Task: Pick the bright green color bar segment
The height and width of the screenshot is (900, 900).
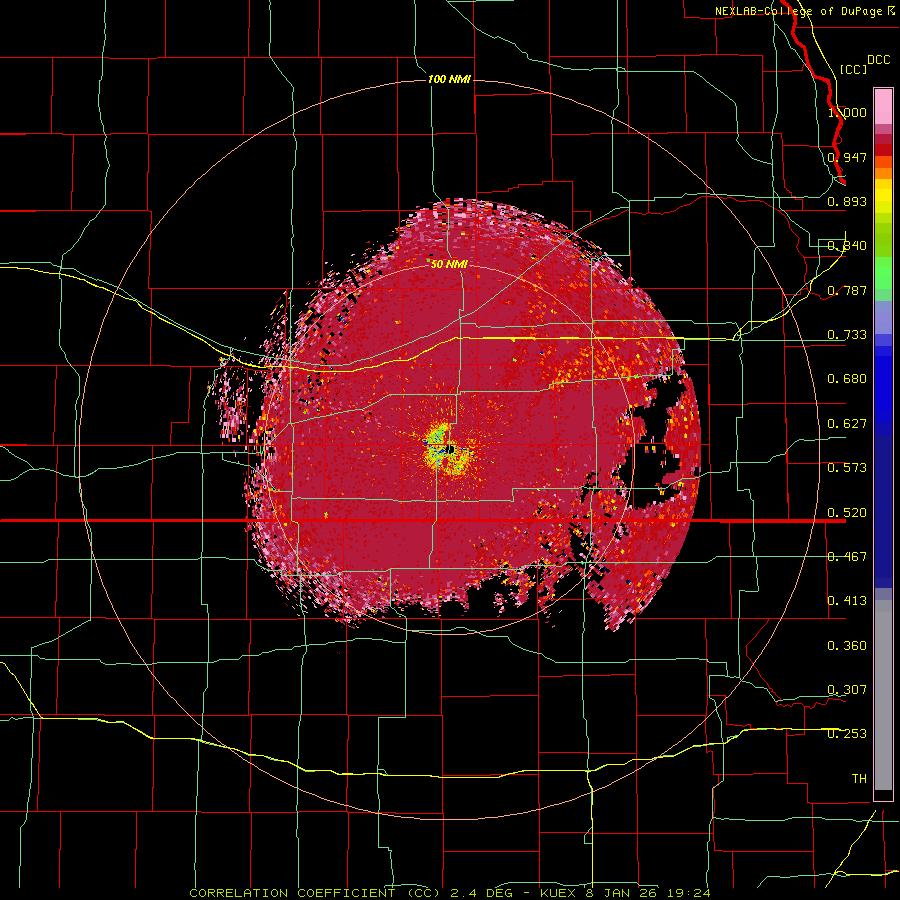Action: coord(883,273)
